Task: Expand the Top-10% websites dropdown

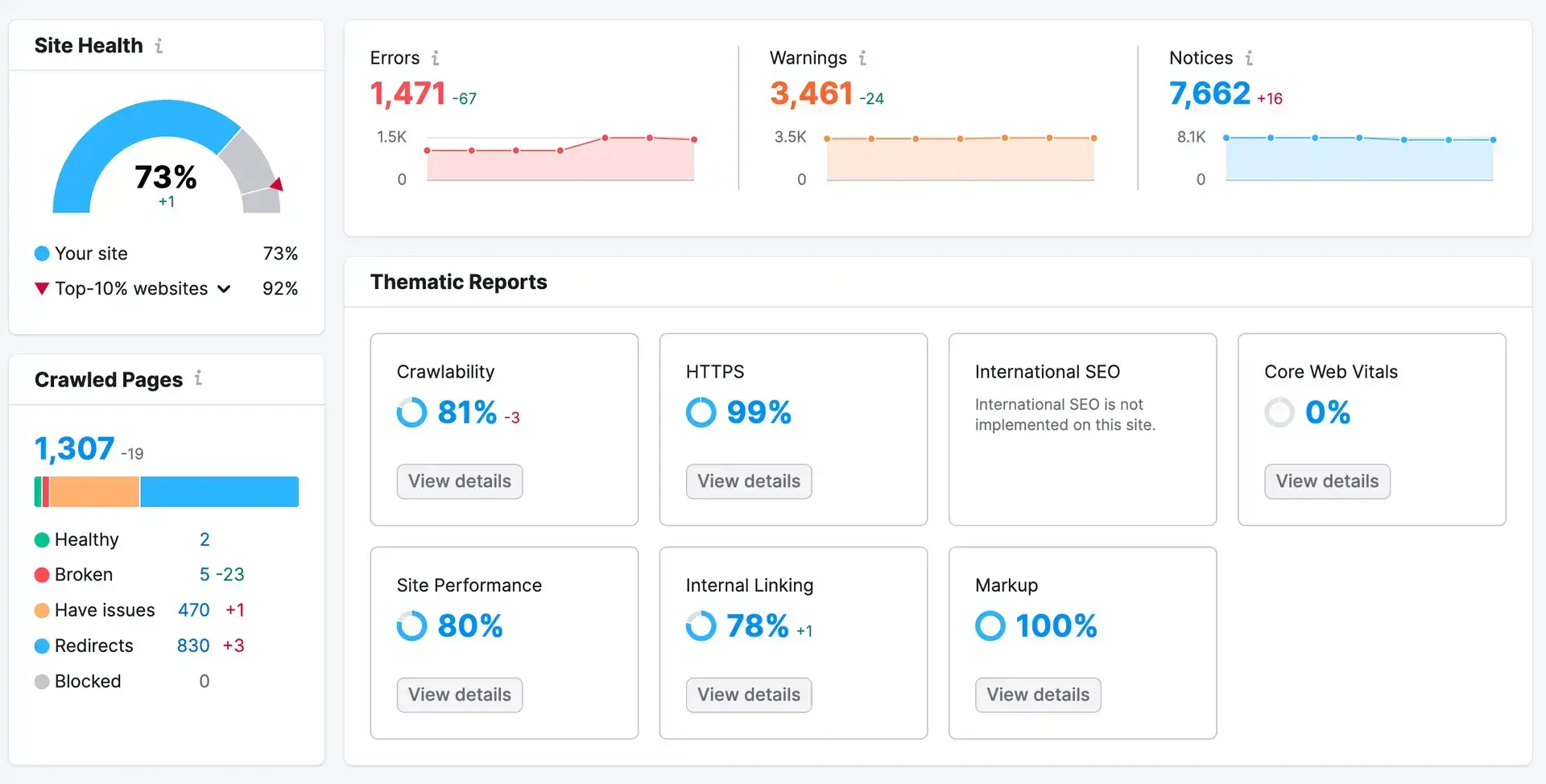Action: tap(224, 288)
